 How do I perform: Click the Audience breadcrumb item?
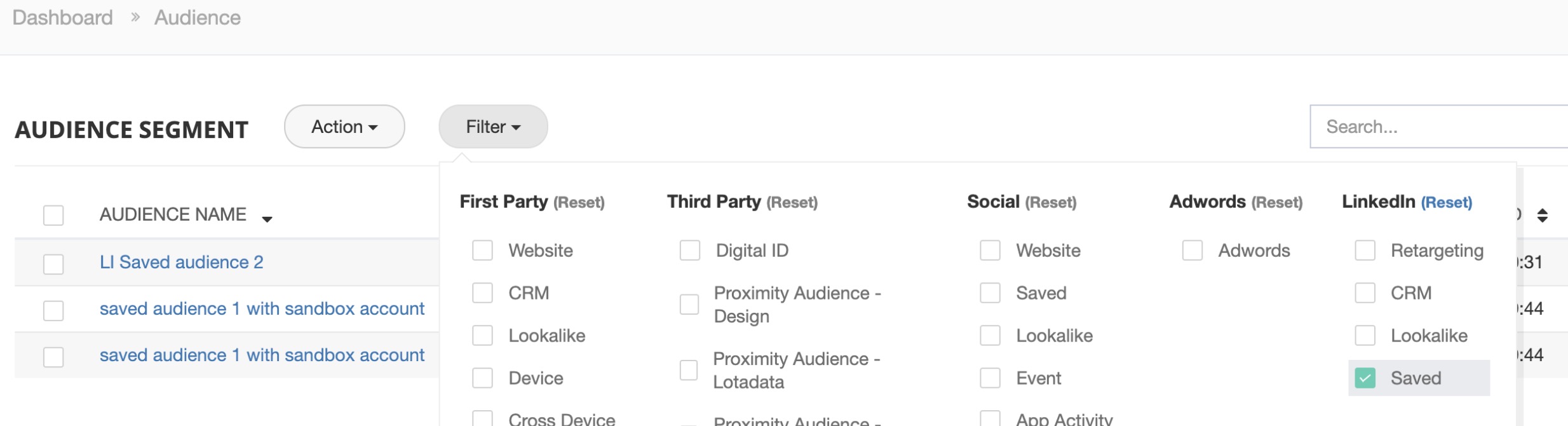197,18
